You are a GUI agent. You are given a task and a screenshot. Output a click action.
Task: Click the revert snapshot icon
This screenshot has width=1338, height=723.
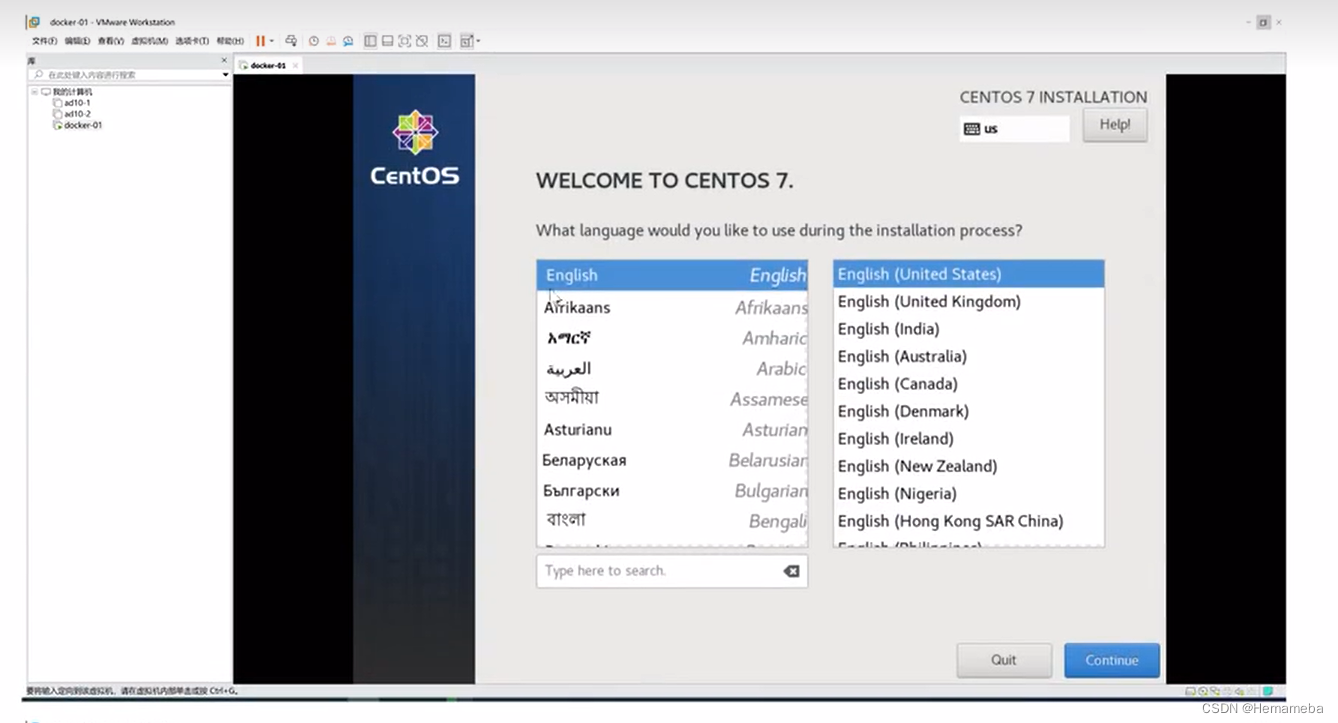pos(330,41)
